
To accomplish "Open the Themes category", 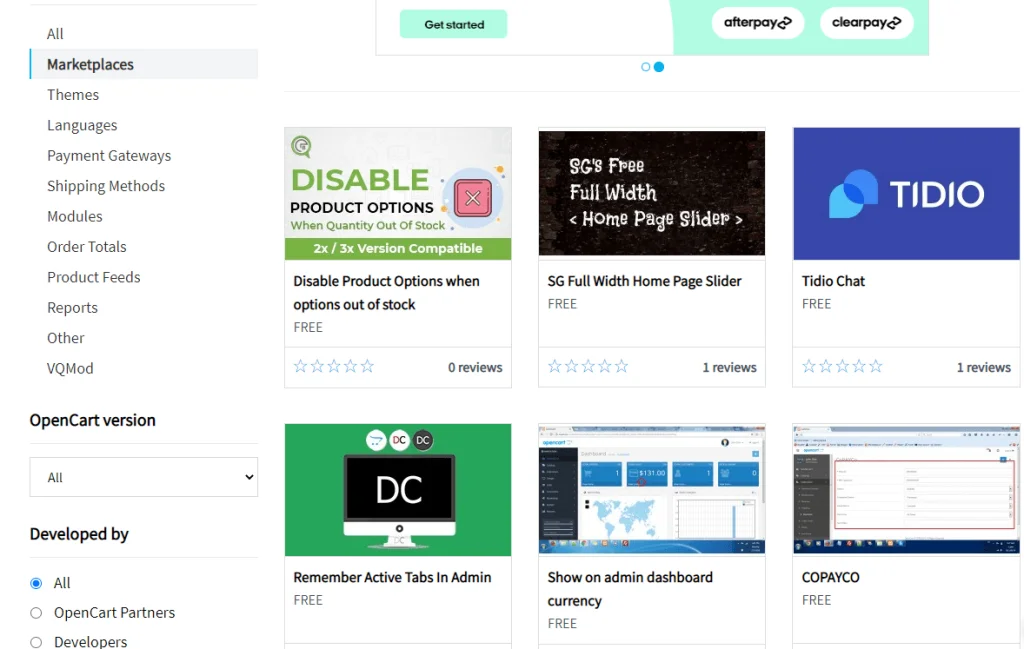I will click(73, 95).
